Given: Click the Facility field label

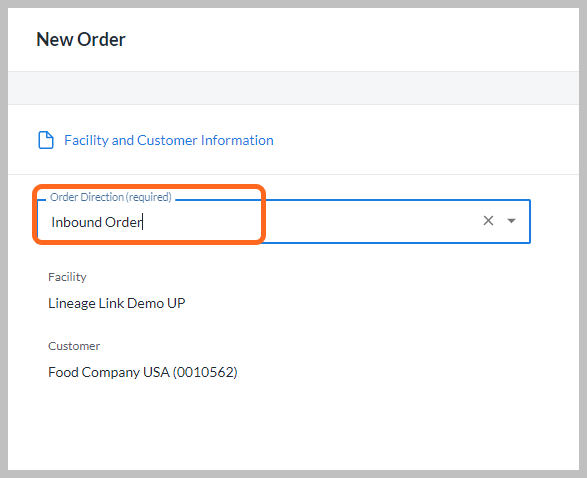Looking at the screenshot, I should pos(67,277).
